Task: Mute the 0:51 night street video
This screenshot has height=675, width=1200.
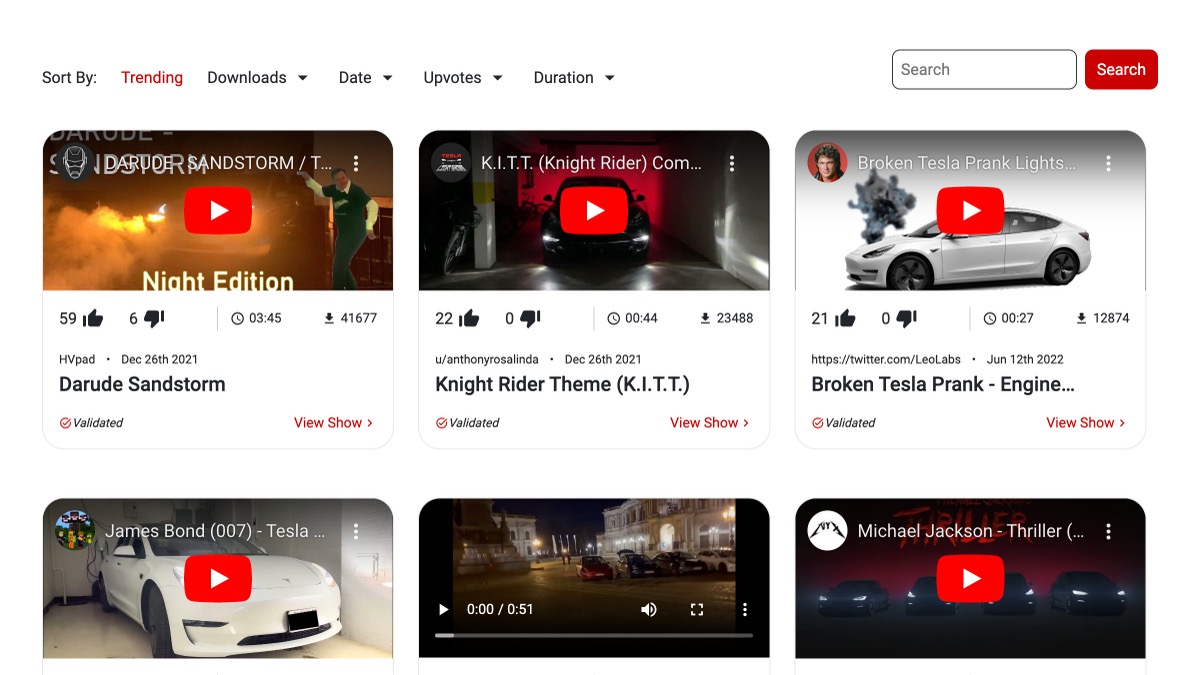Action: 649,609
